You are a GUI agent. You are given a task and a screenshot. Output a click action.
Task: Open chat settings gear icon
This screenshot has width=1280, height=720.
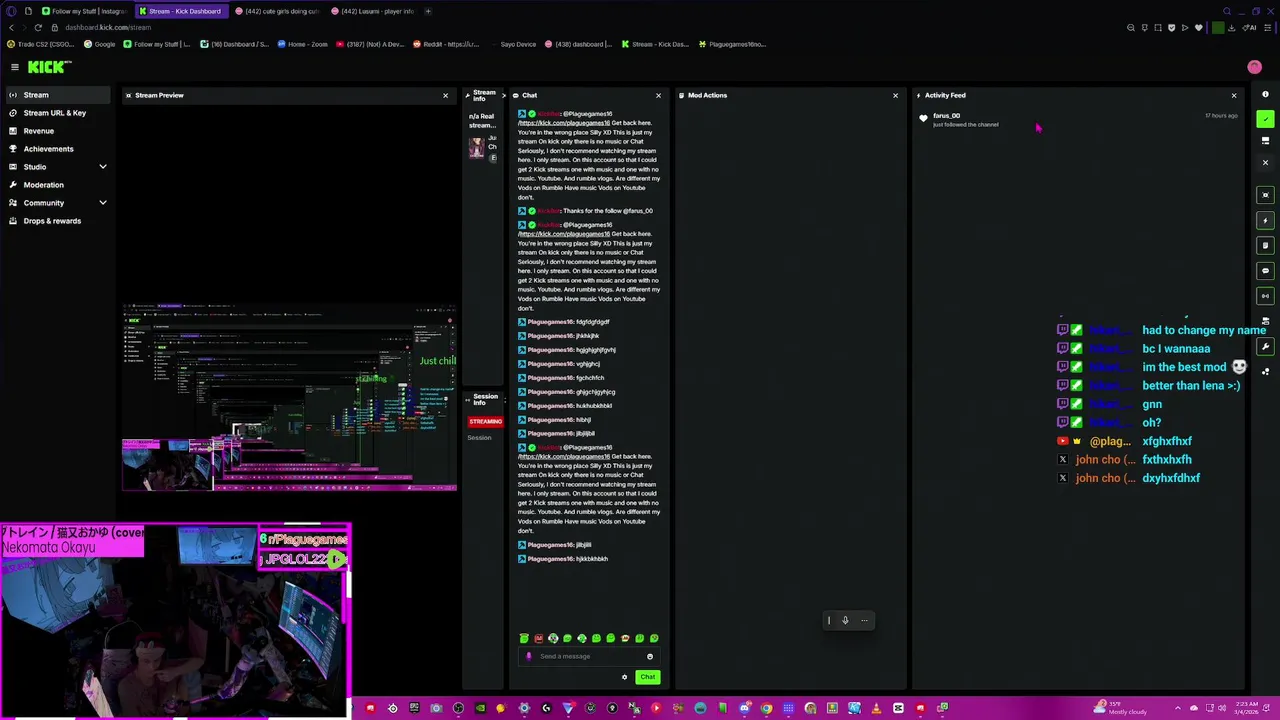[625, 677]
